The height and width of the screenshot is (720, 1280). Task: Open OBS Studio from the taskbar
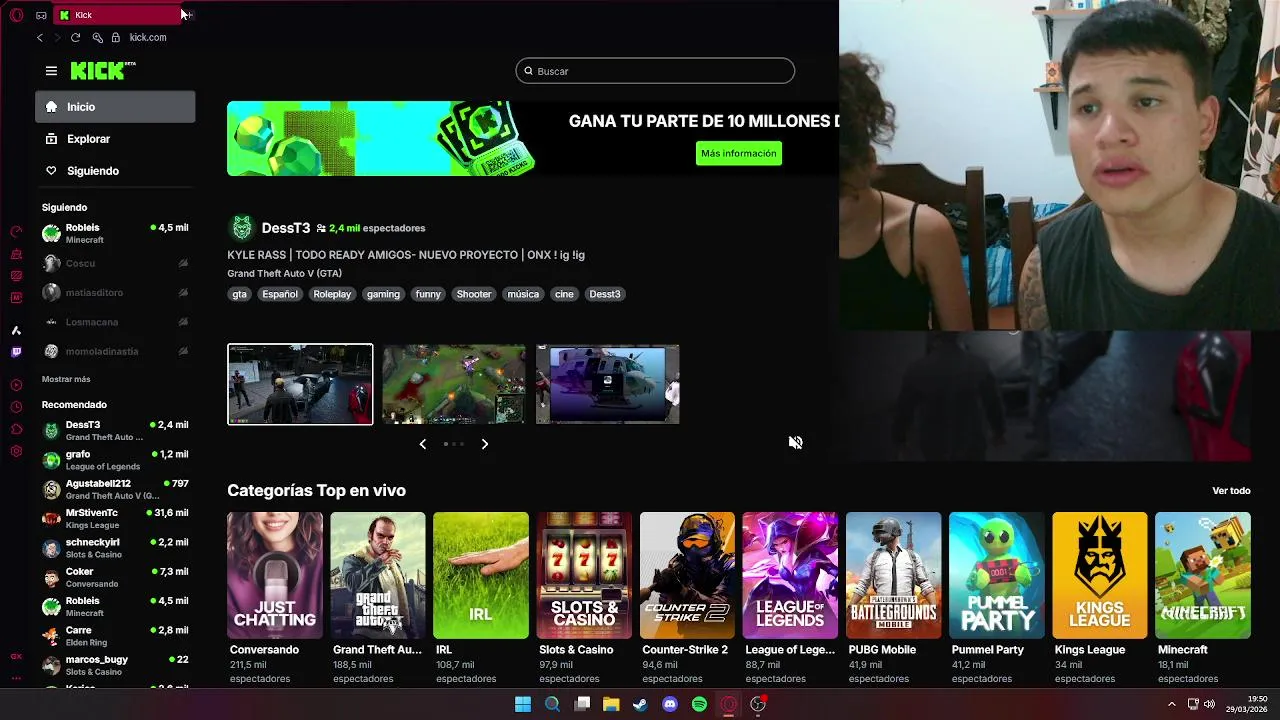(758, 704)
